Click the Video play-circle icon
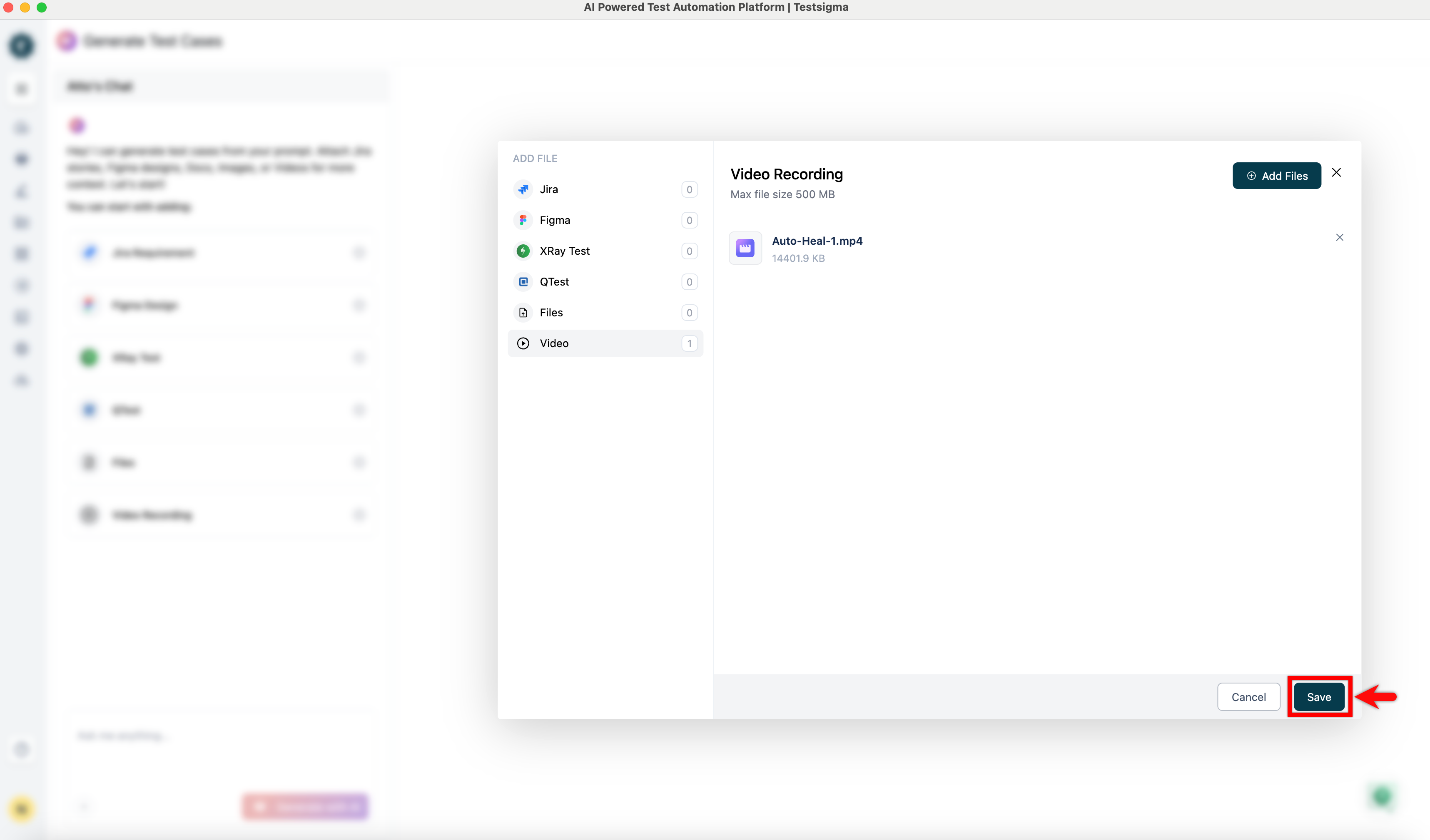Image resolution: width=1430 pixels, height=840 pixels. click(x=523, y=343)
